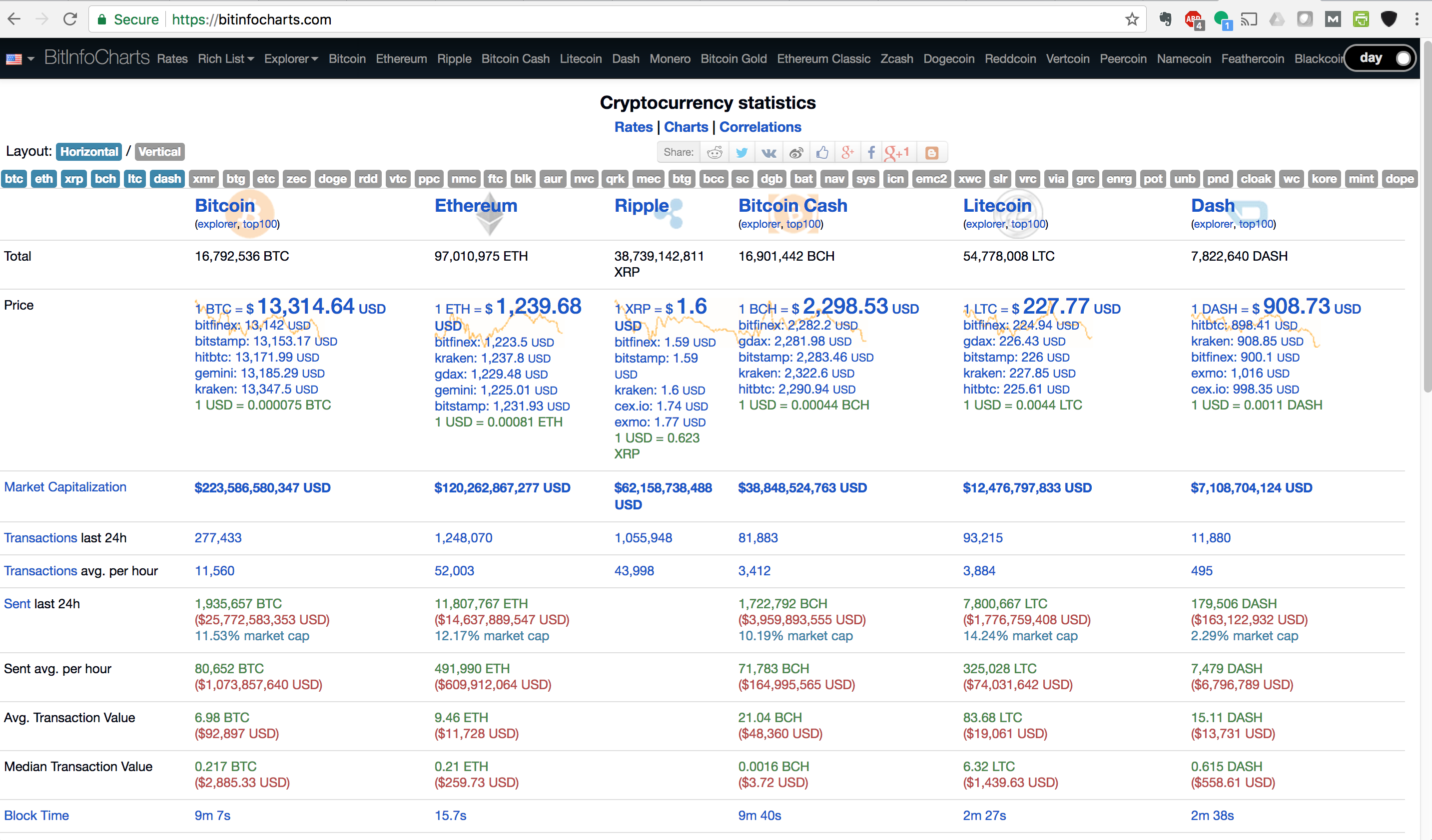Share the page on Facebook
Viewport: 1432px width, 840px height.
tap(871, 152)
